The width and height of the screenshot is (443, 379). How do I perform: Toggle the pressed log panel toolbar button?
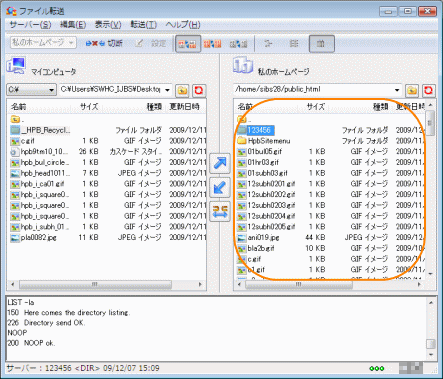[x=322, y=44]
